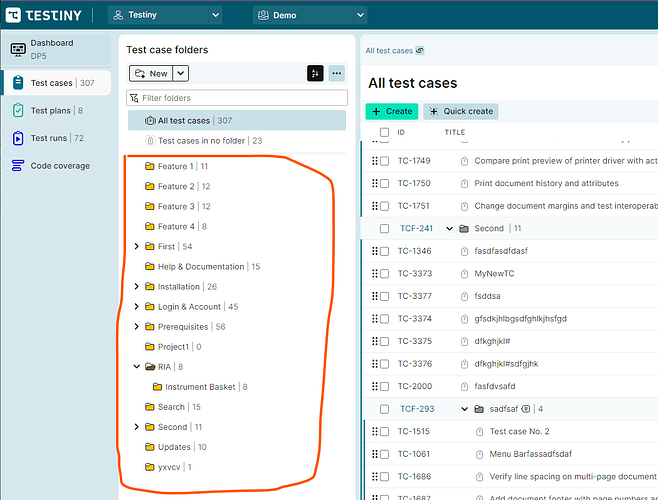Collapse the TCF-241 Second group
The image size is (658, 500).
pos(449,228)
